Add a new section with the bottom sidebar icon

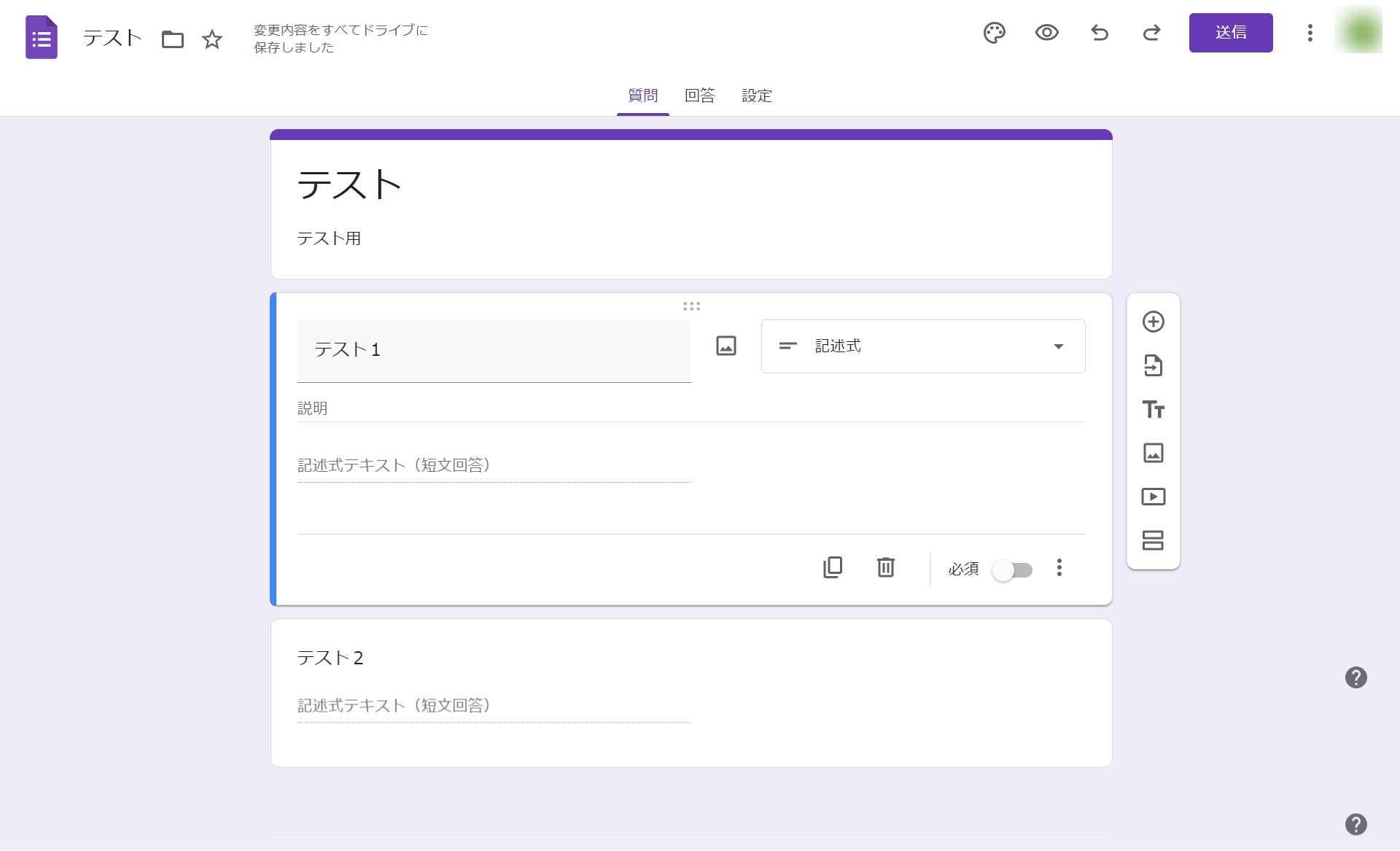coord(1154,540)
